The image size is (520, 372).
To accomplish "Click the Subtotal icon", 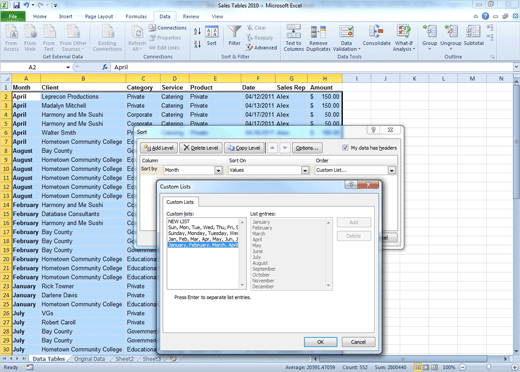I will coord(473,35).
